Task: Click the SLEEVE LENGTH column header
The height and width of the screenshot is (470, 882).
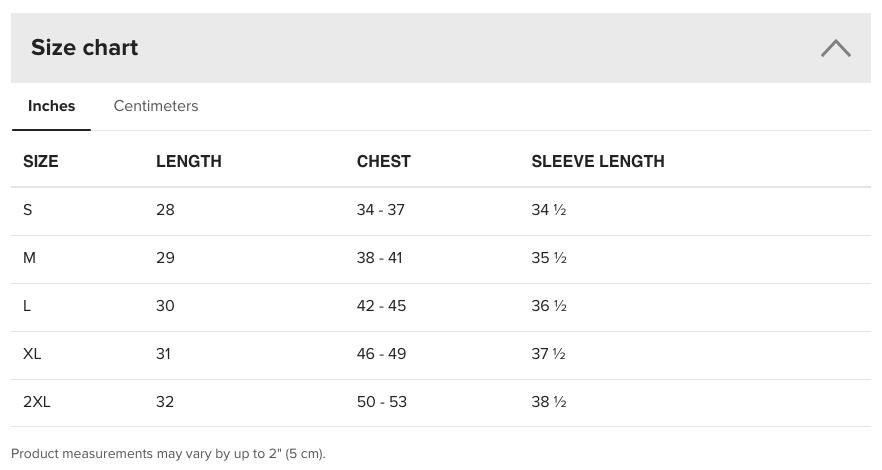Action: [x=598, y=161]
